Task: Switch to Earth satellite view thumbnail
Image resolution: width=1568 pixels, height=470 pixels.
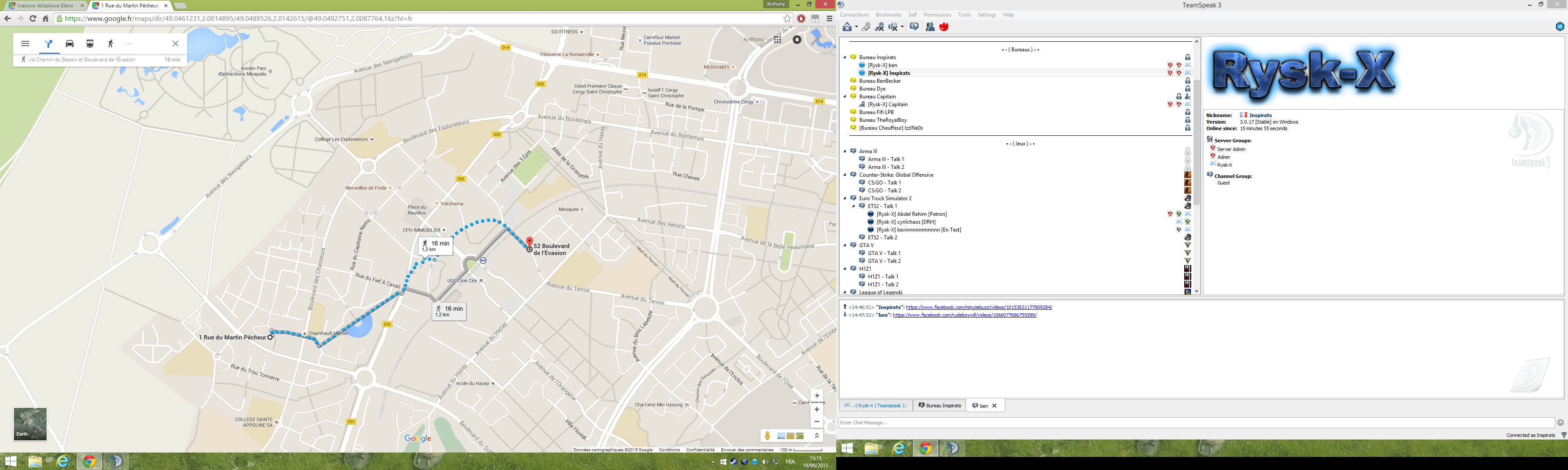Action: (30, 424)
